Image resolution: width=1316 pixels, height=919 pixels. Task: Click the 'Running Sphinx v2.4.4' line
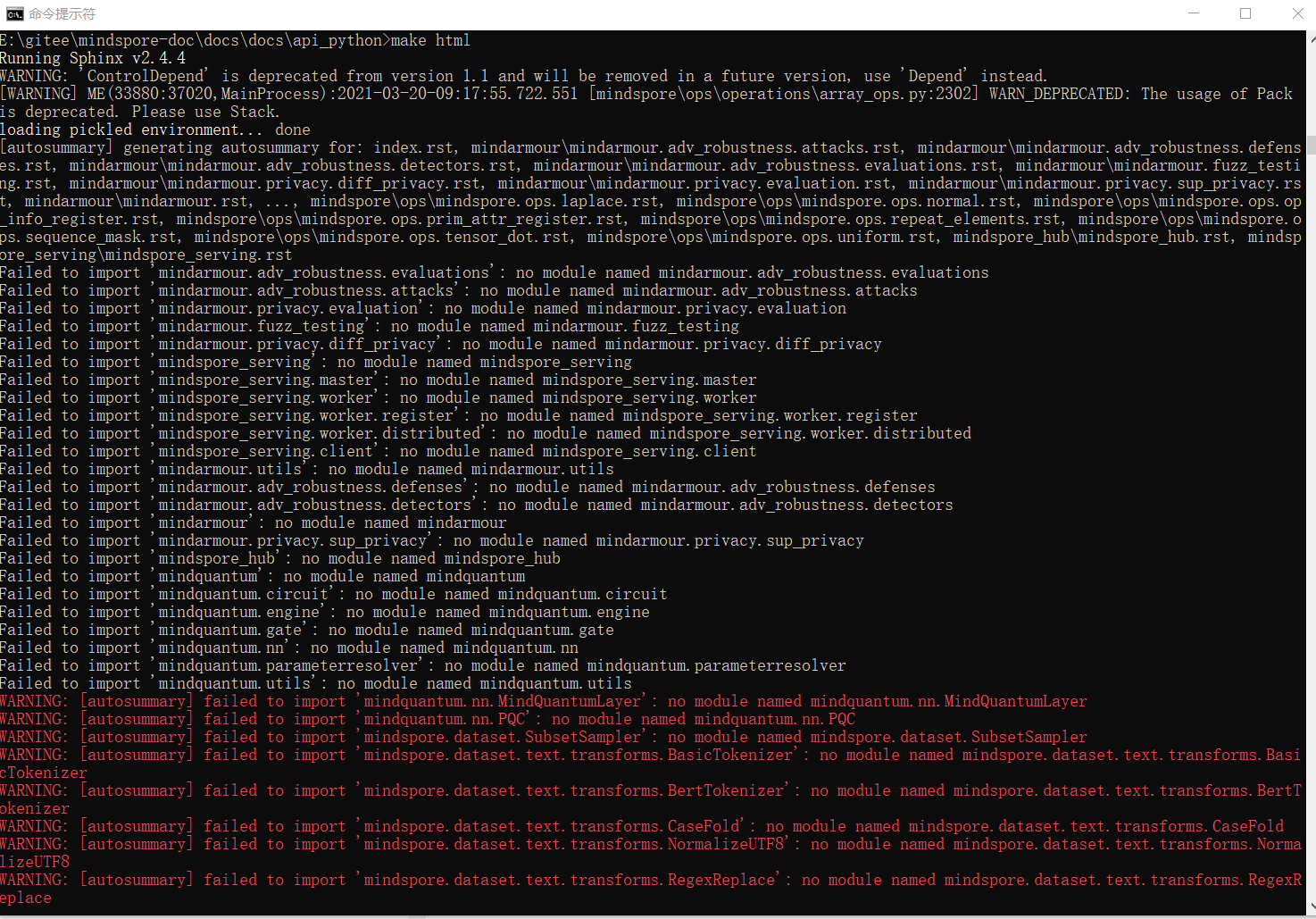pyautogui.click(x=93, y=58)
